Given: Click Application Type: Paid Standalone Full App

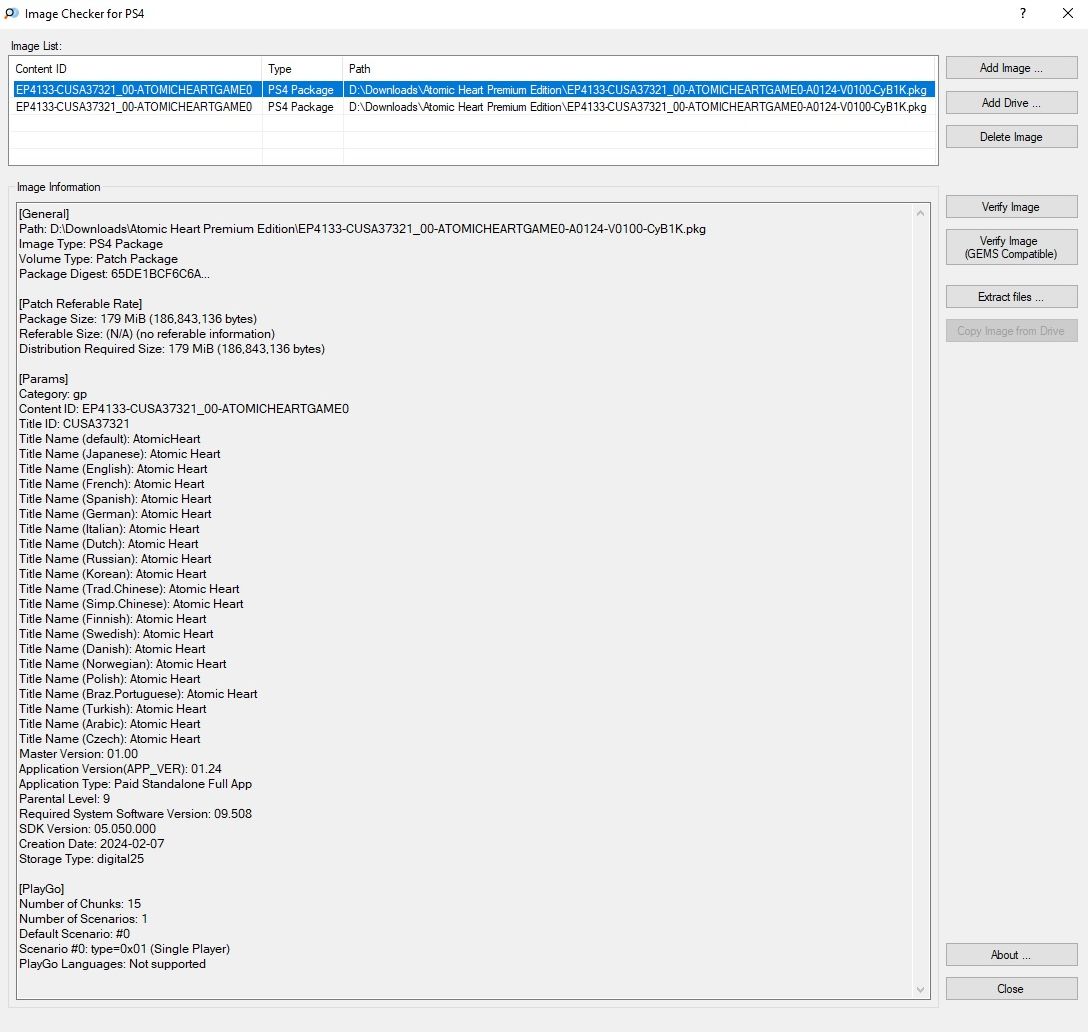Looking at the screenshot, I should (x=135, y=784).
